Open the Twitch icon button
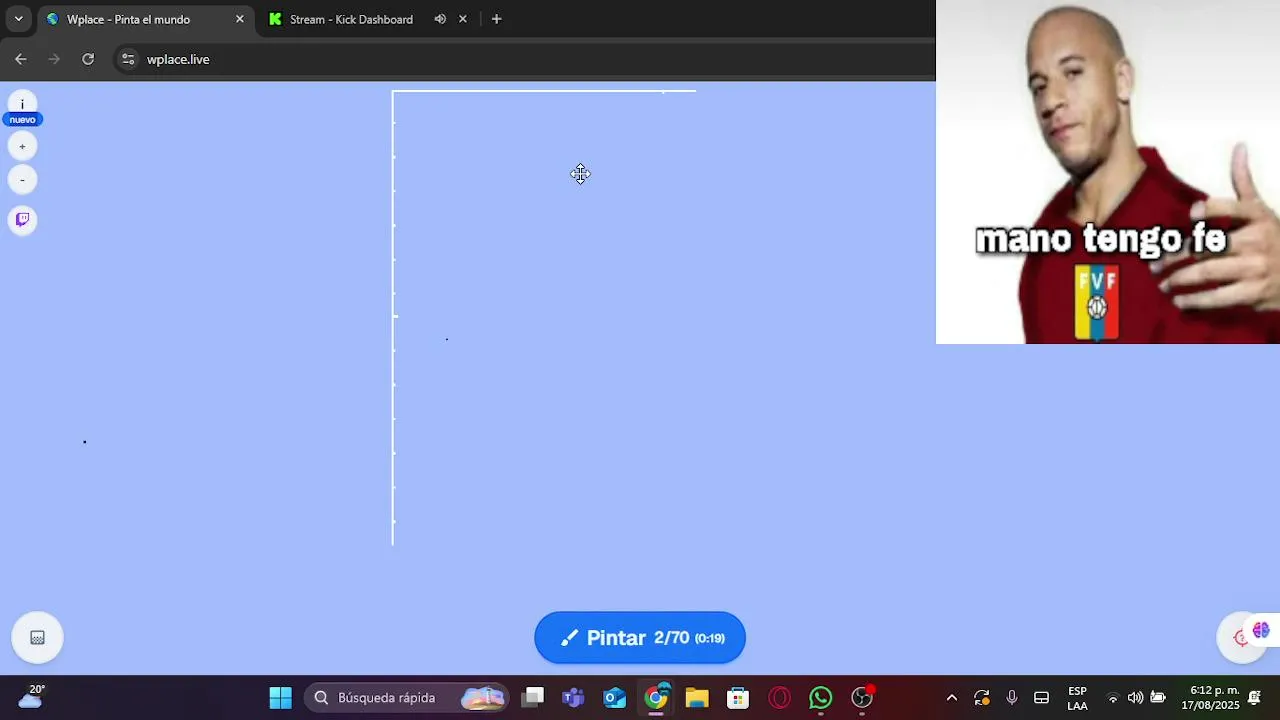The height and width of the screenshot is (720, 1280). coord(22,220)
